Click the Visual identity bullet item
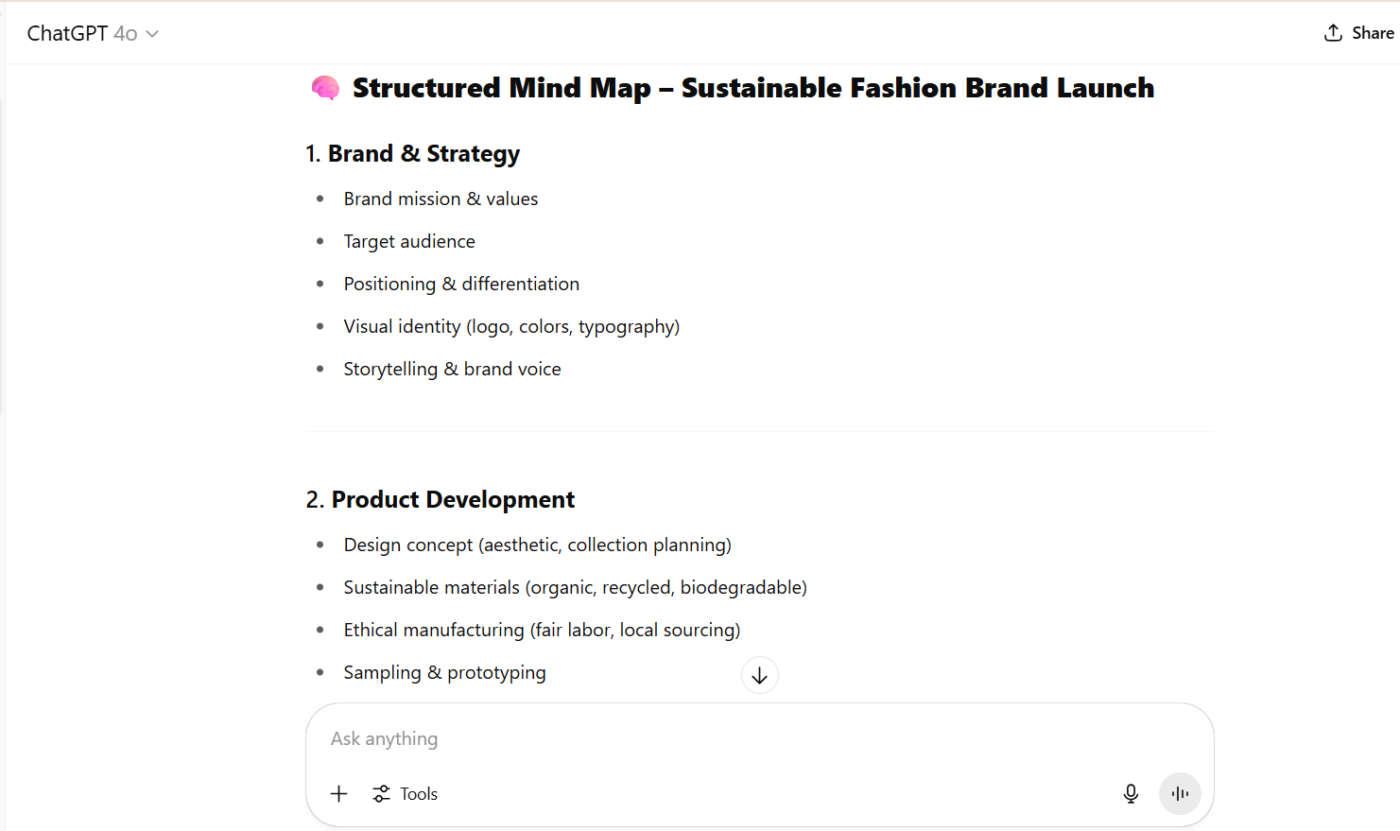 [x=511, y=327]
